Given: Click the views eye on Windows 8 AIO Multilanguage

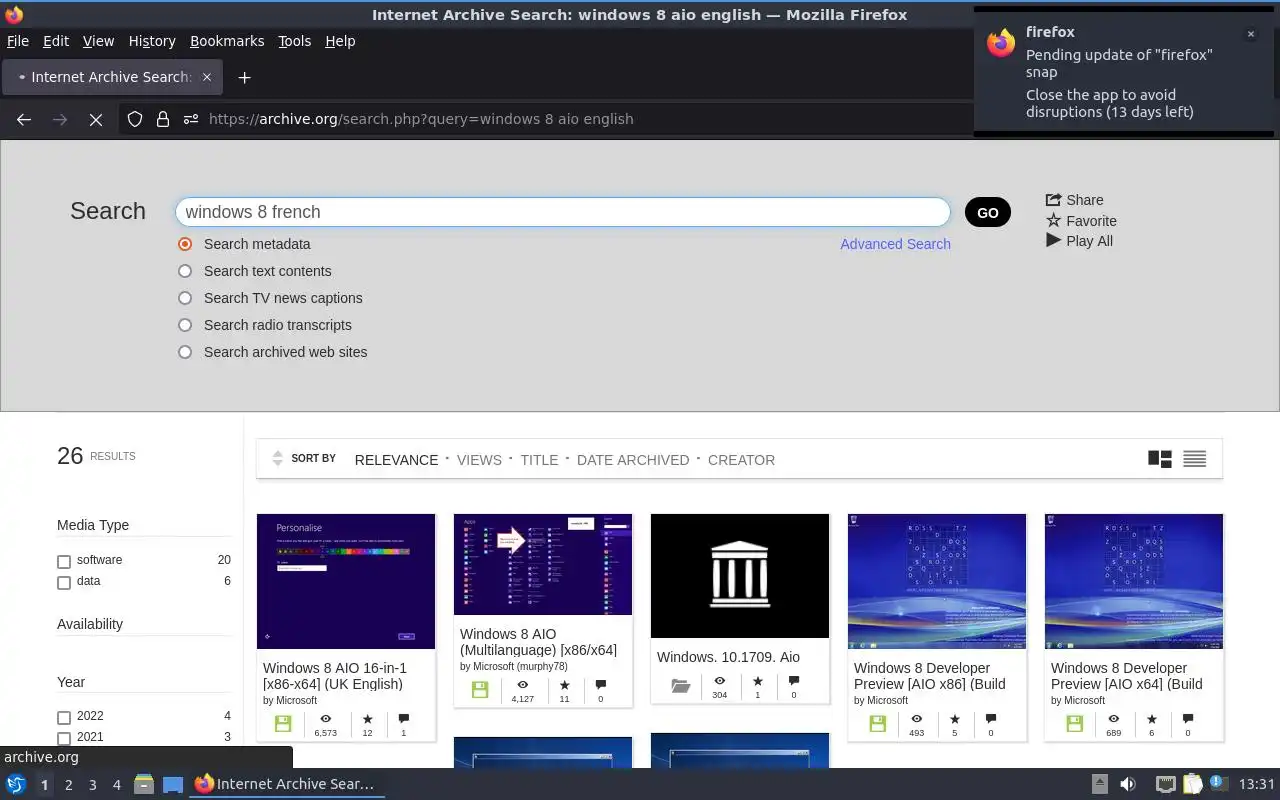Looking at the screenshot, I should point(522,685).
